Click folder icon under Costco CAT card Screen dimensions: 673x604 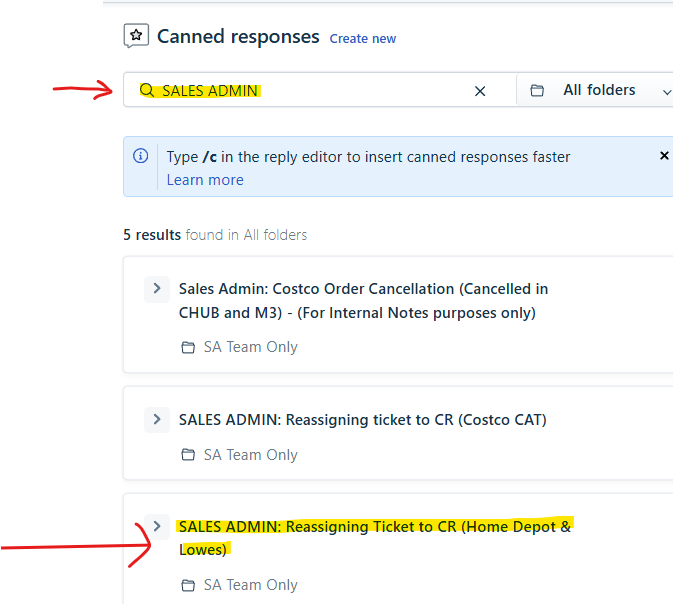click(x=188, y=455)
